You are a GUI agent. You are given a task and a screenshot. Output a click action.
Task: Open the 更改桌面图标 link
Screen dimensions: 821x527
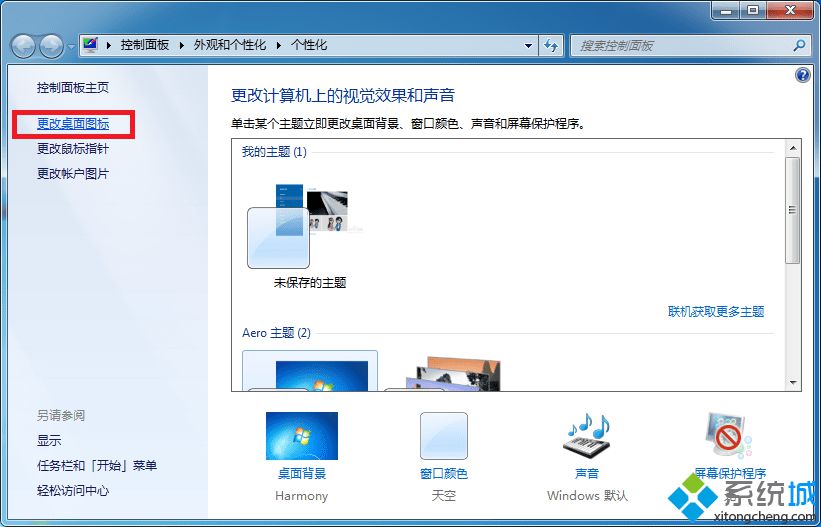(x=73, y=124)
